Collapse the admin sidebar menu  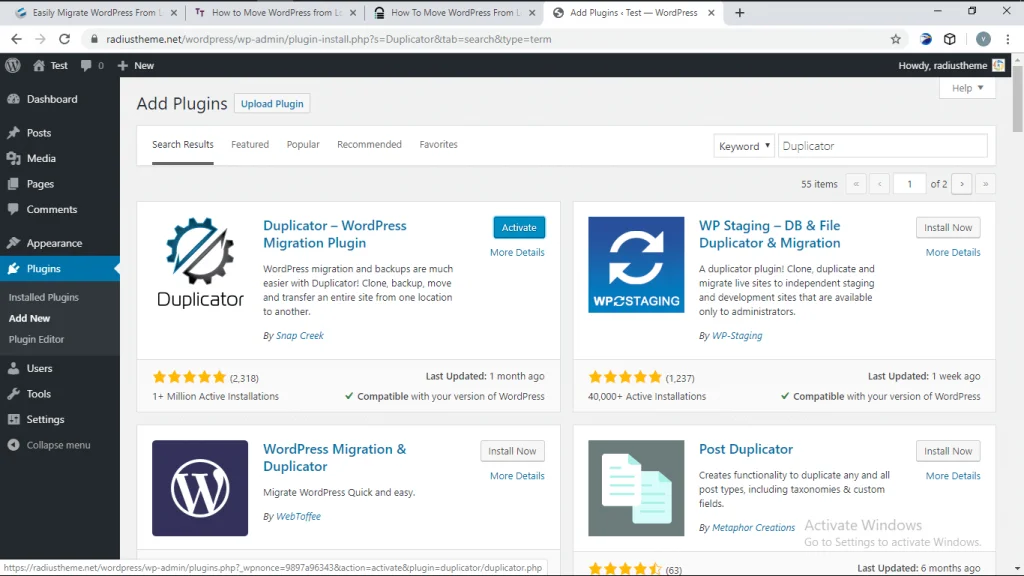58,445
